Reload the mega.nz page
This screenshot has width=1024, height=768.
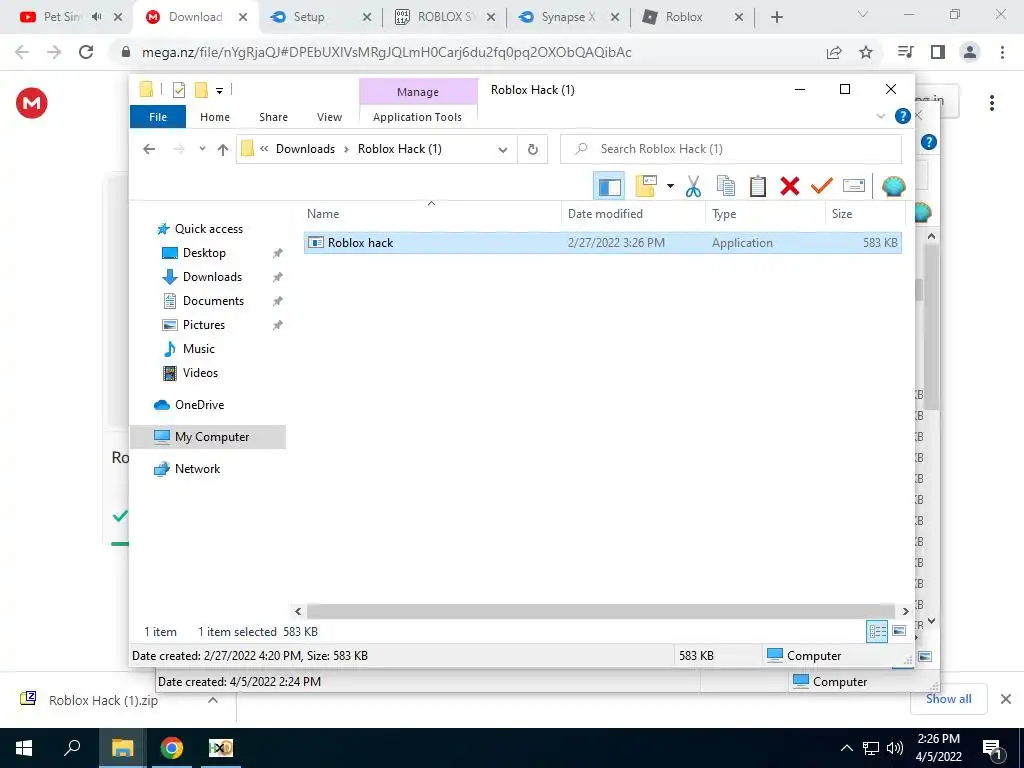click(86, 52)
